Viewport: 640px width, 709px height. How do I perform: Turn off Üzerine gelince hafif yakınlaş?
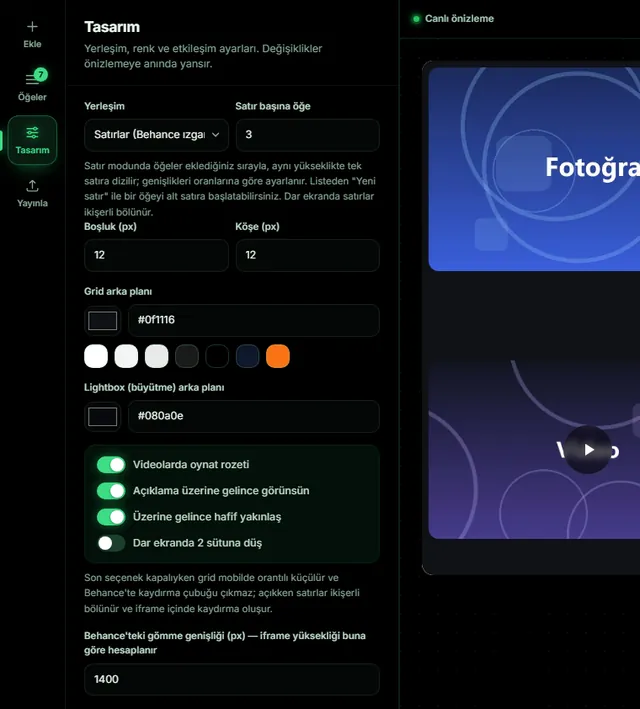pyautogui.click(x=111, y=517)
